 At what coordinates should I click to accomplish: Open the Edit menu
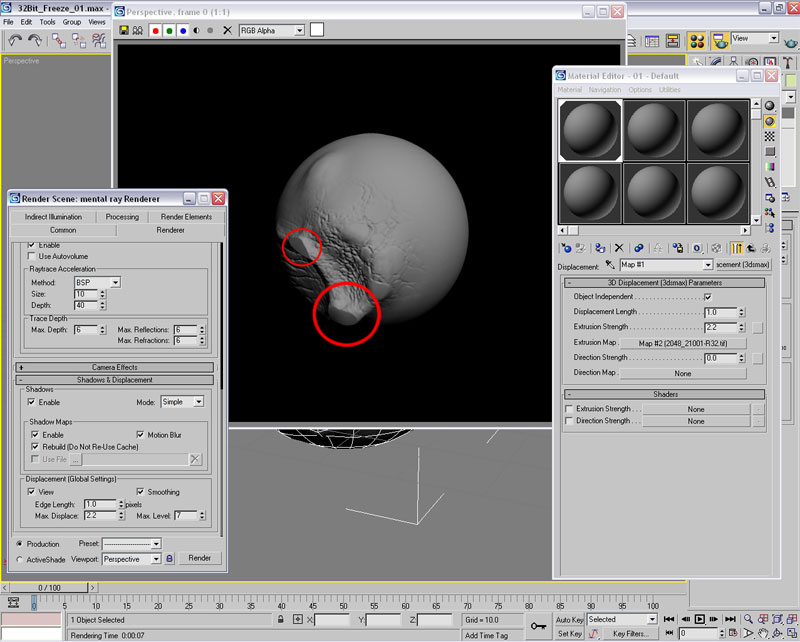[26, 22]
